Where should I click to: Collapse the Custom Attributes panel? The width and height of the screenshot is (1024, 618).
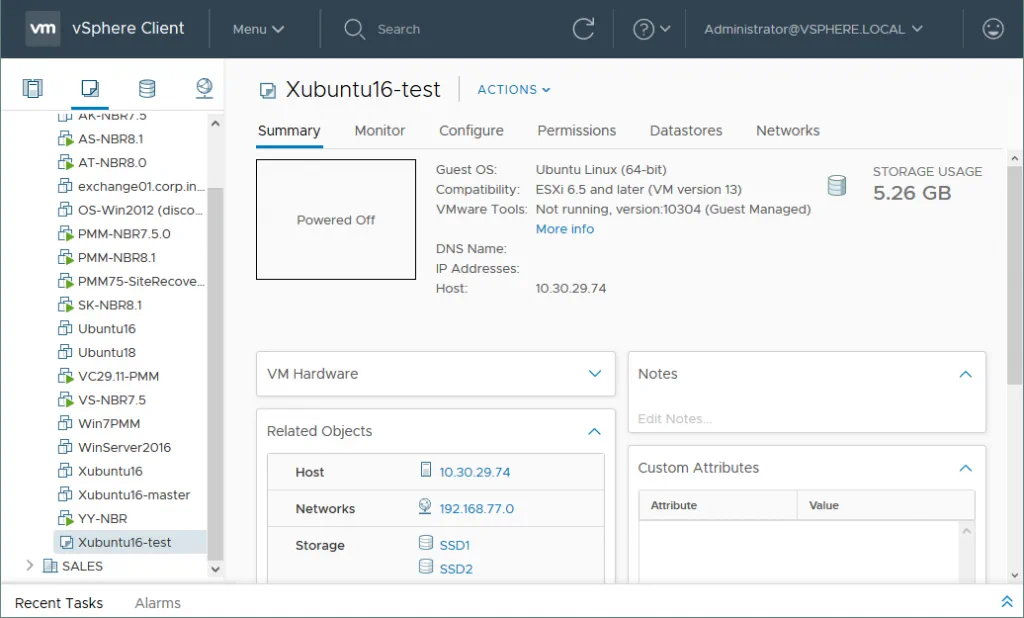pyautogui.click(x=965, y=468)
